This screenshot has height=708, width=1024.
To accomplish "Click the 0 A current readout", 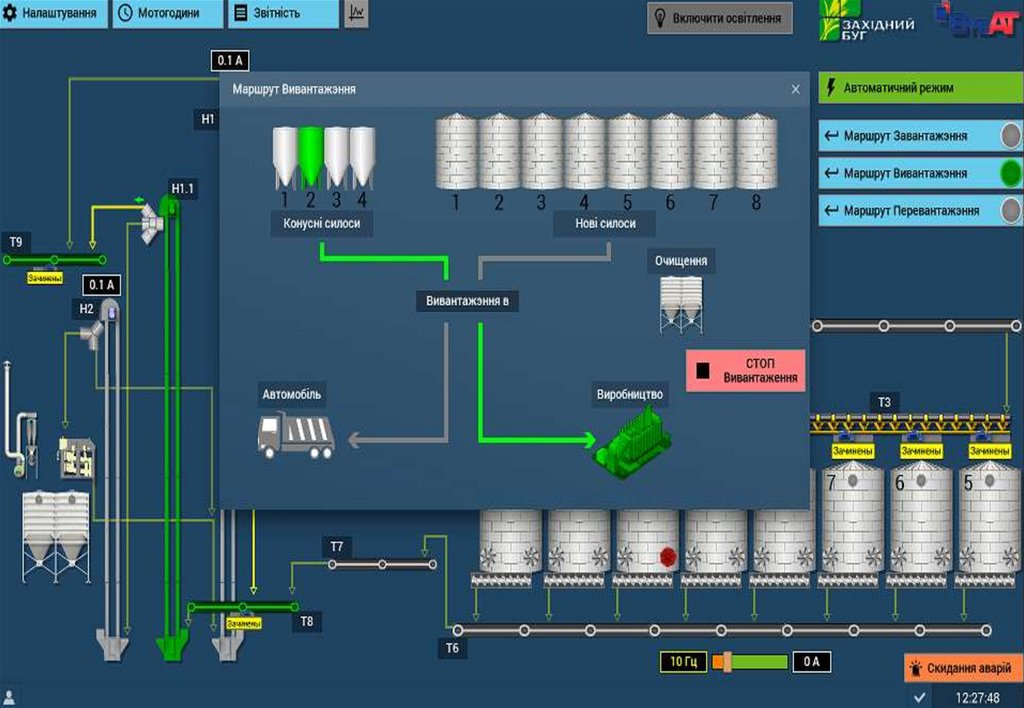I will (812, 662).
